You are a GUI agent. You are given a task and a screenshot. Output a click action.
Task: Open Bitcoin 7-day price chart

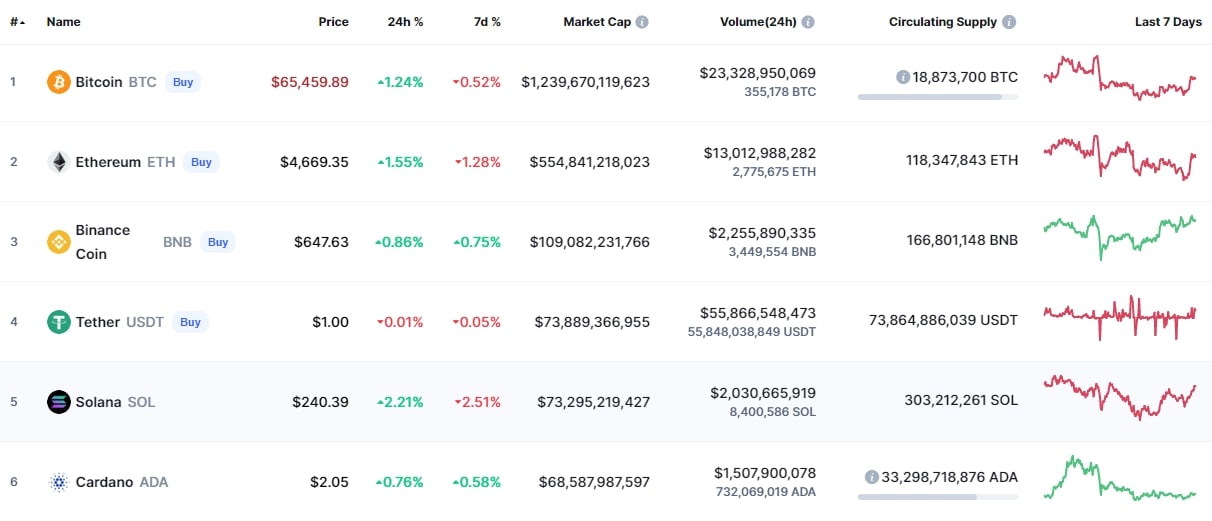[x=1120, y=78]
